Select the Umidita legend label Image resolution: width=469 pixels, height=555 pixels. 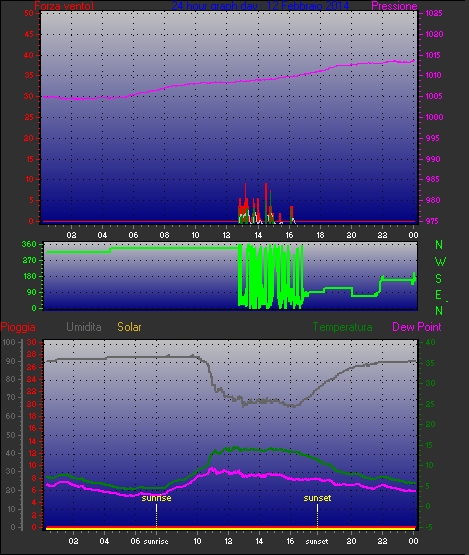point(84,327)
